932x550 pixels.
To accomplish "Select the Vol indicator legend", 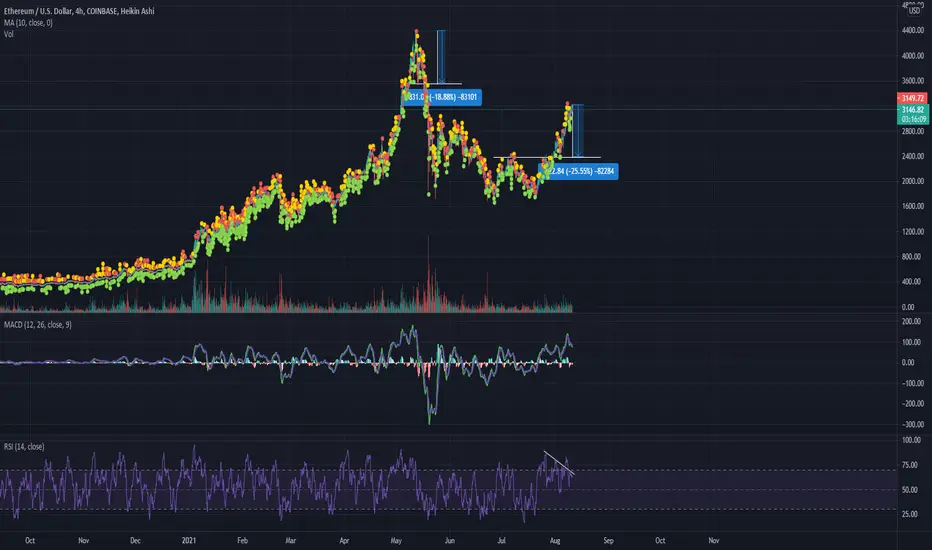I will coord(8,34).
